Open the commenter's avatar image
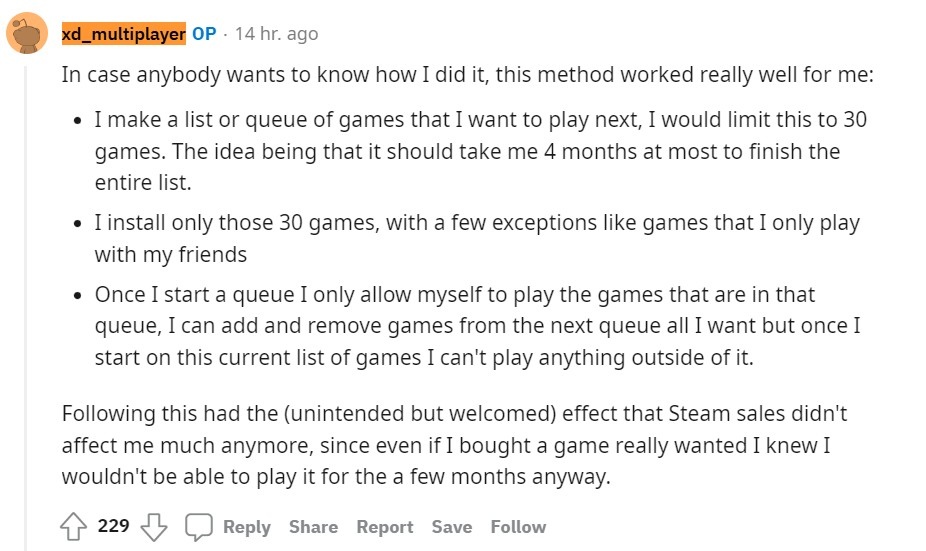 click(x=27, y=33)
